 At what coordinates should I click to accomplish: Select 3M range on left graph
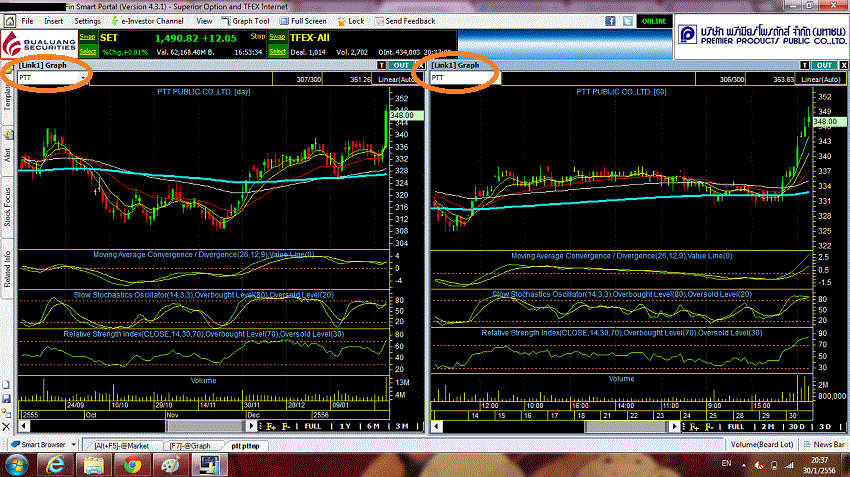pos(402,427)
